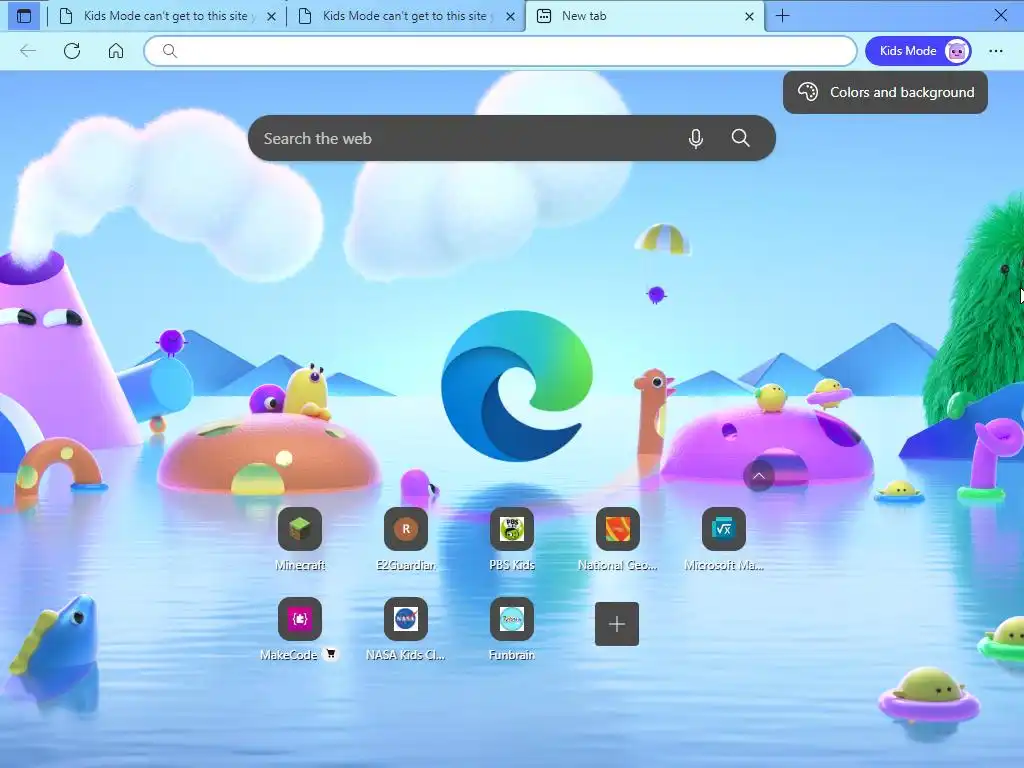Add a new quick link tile
The height and width of the screenshot is (768, 1024).
coord(617,624)
